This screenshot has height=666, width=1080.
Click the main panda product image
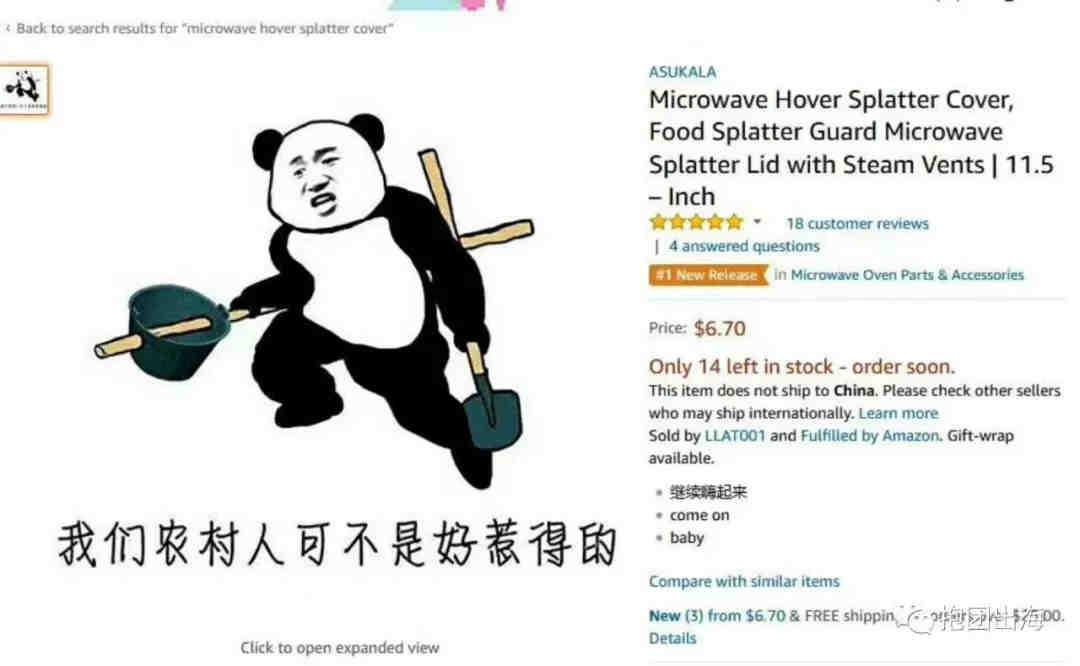(x=317, y=303)
